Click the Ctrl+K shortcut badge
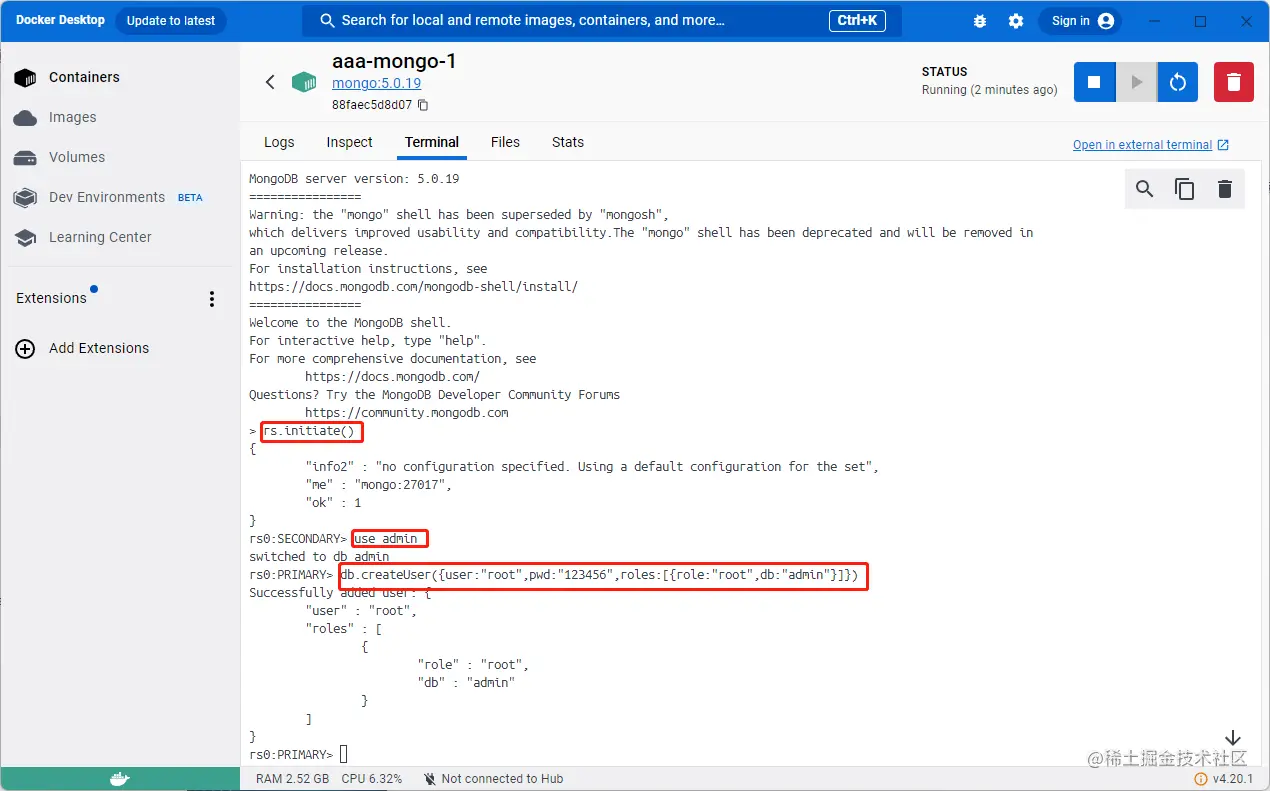The image size is (1270, 791). pyautogui.click(x=857, y=20)
